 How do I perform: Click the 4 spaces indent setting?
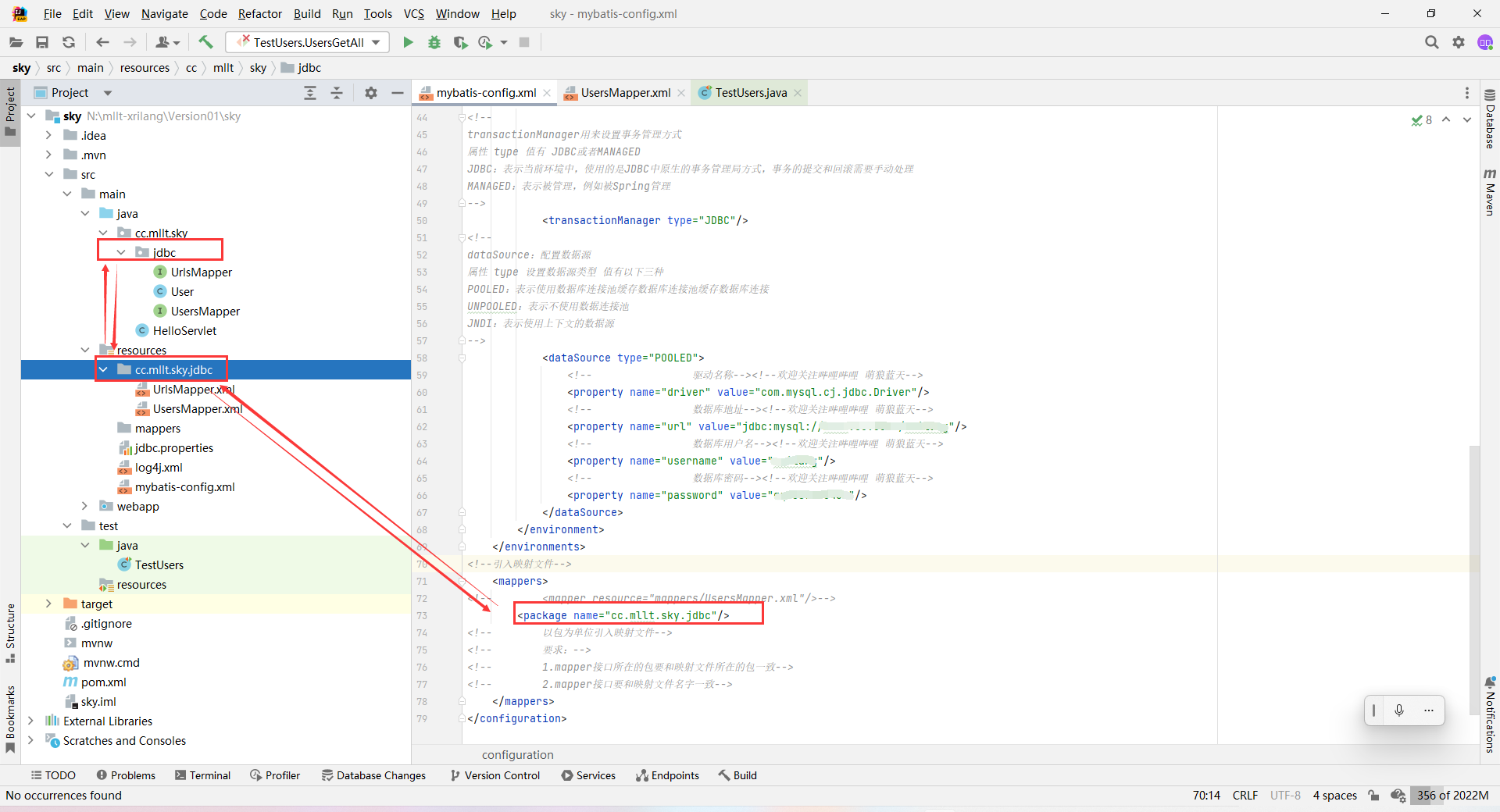1334,796
